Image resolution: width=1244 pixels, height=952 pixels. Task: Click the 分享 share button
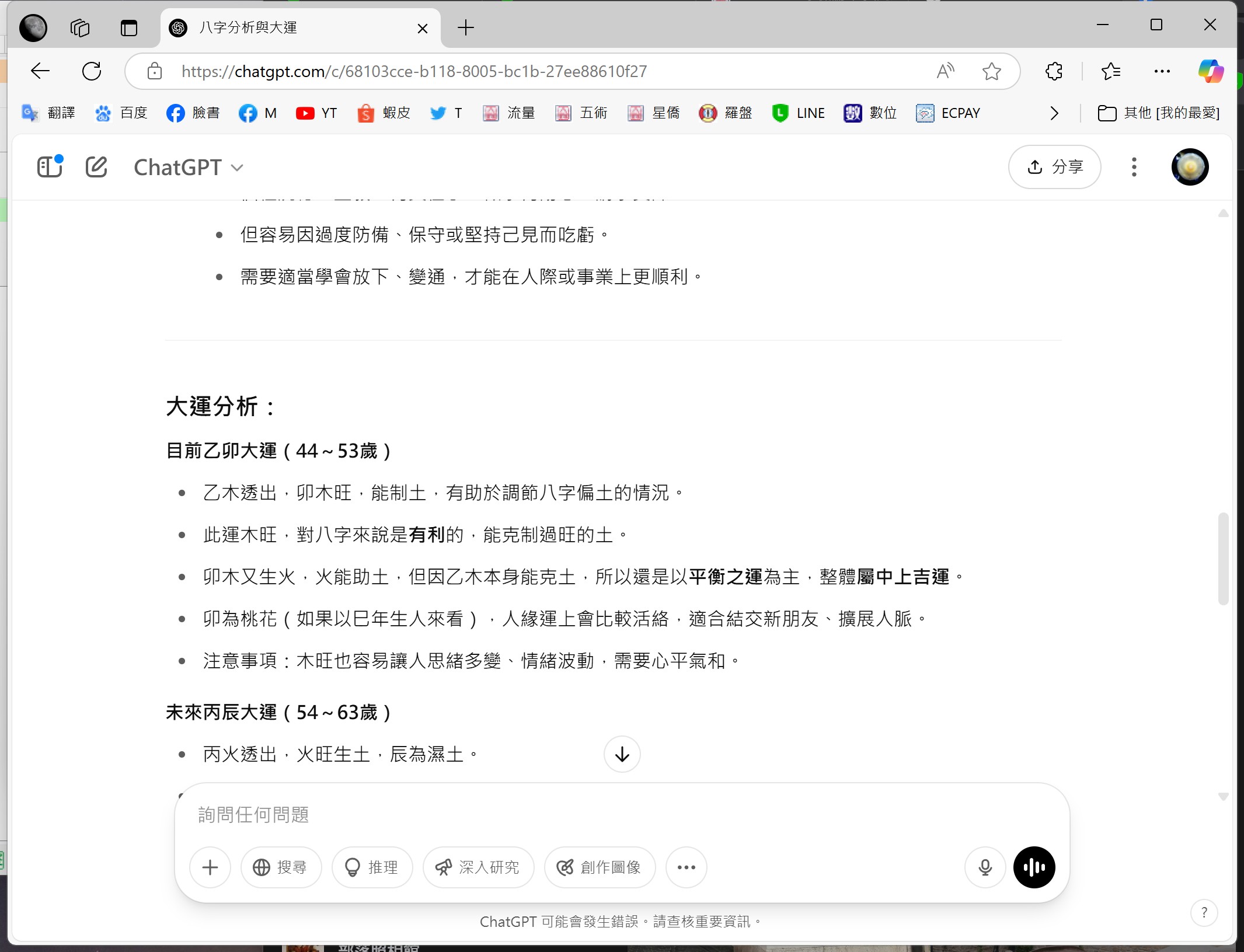(x=1054, y=167)
